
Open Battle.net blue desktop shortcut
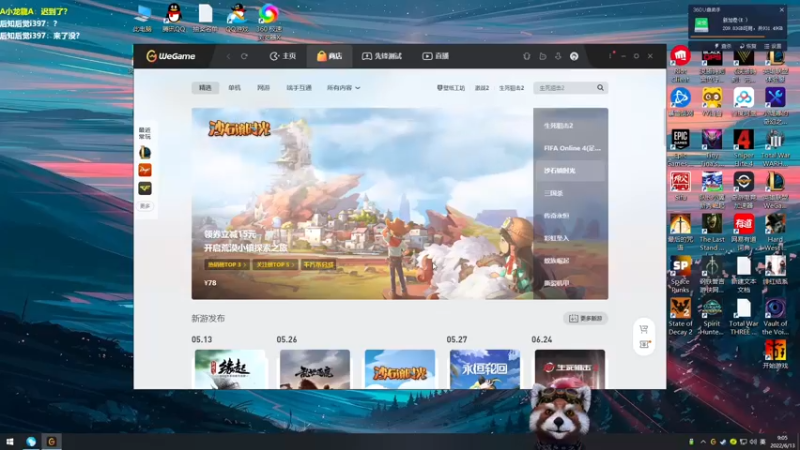pos(681,102)
